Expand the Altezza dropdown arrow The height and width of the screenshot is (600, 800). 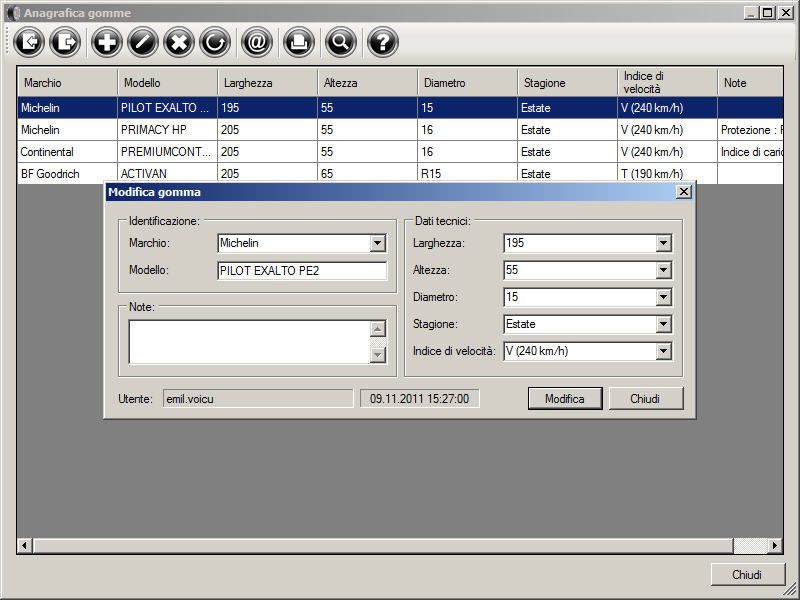click(x=663, y=270)
